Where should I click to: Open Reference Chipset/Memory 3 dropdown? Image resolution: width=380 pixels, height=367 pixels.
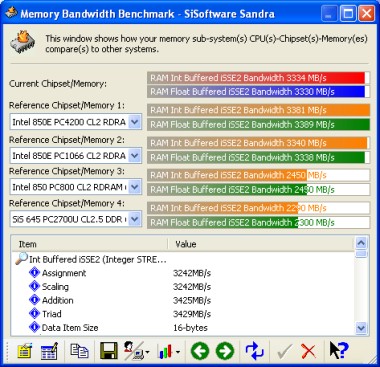click(x=135, y=187)
